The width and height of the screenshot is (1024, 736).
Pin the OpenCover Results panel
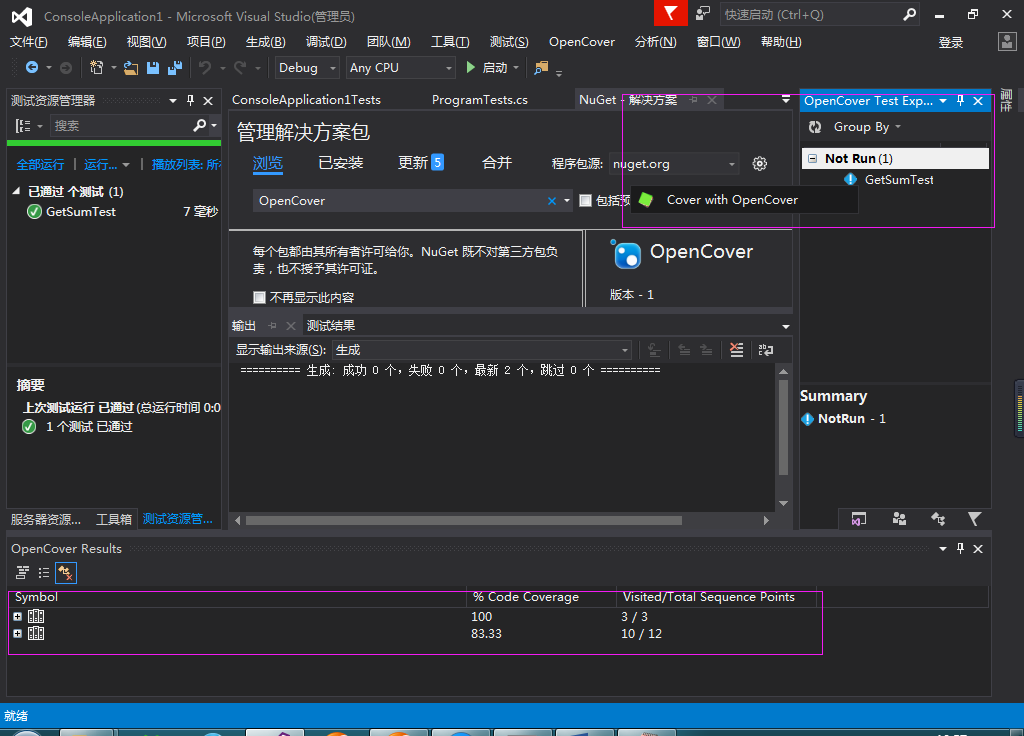pyautogui.click(x=960, y=549)
